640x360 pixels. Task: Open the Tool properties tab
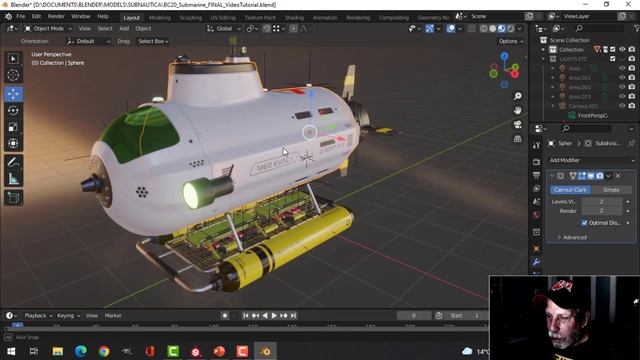tap(537, 145)
